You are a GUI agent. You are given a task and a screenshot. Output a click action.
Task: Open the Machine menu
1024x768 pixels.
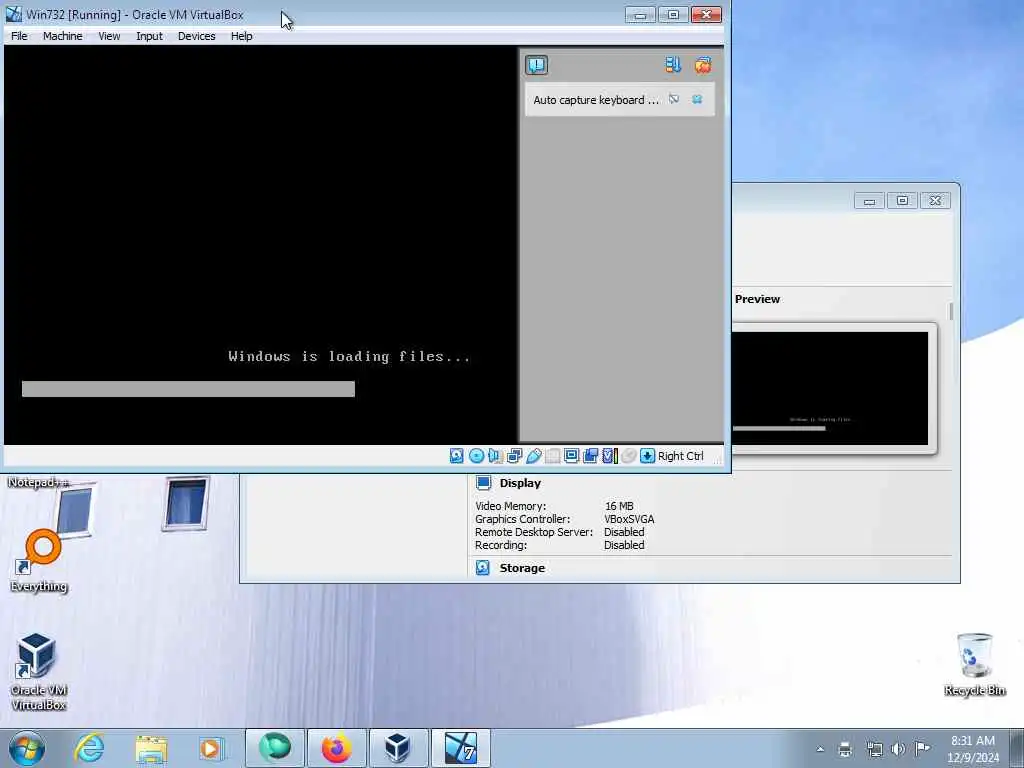pyautogui.click(x=63, y=36)
